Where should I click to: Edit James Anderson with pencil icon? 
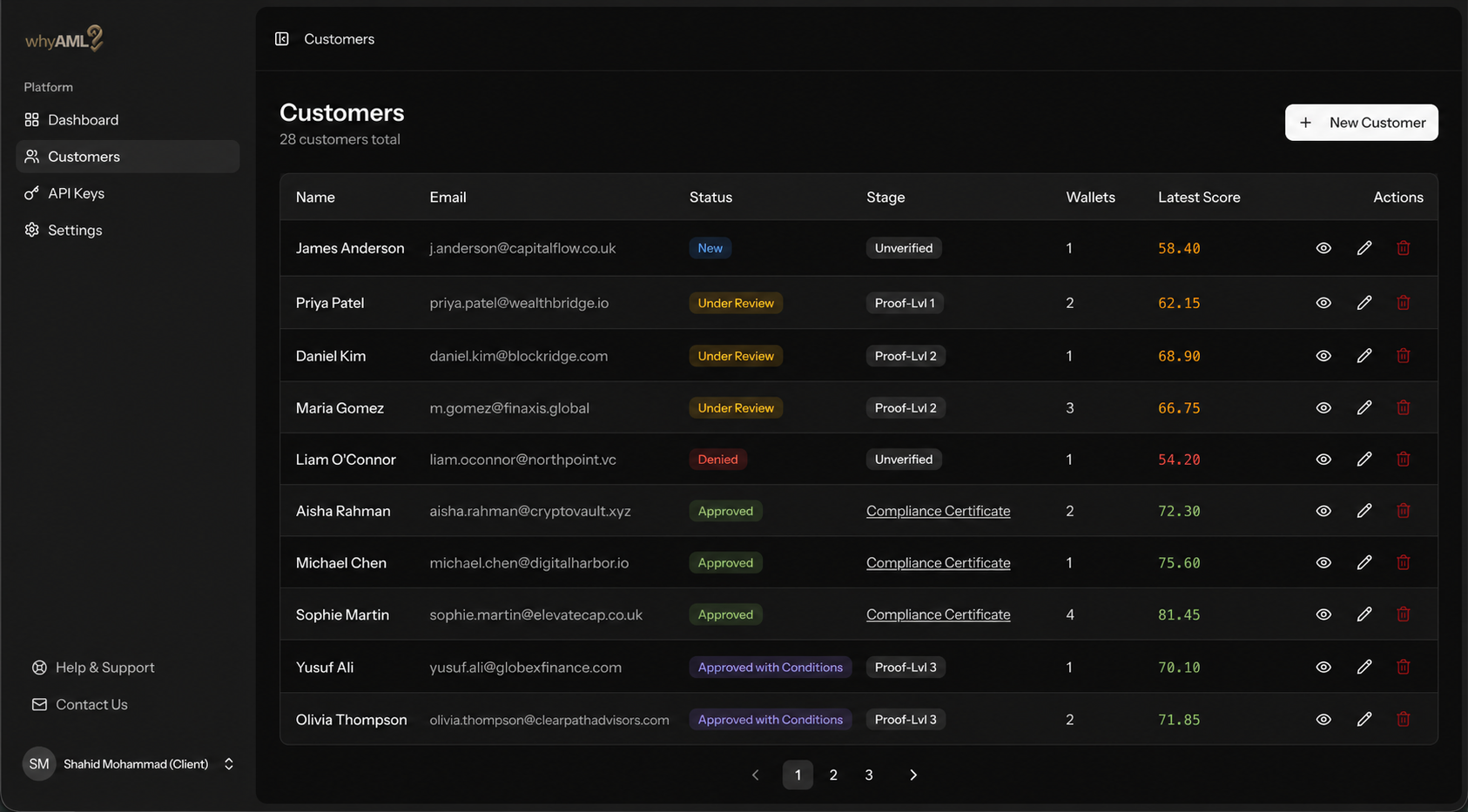click(x=1364, y=248)
